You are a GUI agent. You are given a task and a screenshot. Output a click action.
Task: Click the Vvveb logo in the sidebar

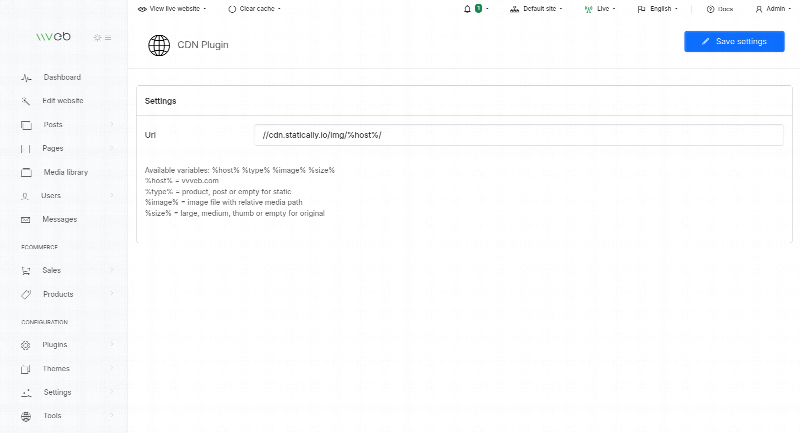coord(54,37)
